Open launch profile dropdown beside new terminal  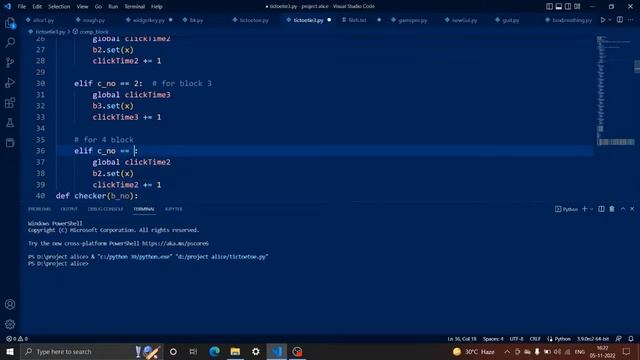point(591,209)
